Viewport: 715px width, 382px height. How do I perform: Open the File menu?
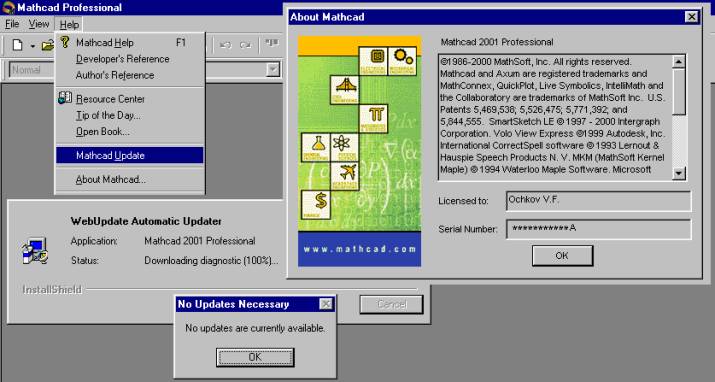tap(12, 24)
